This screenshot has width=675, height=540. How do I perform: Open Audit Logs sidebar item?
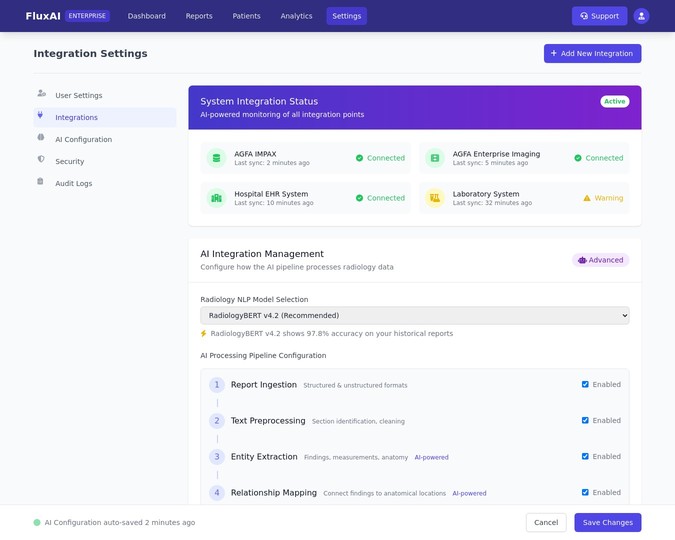coord(105,183)
